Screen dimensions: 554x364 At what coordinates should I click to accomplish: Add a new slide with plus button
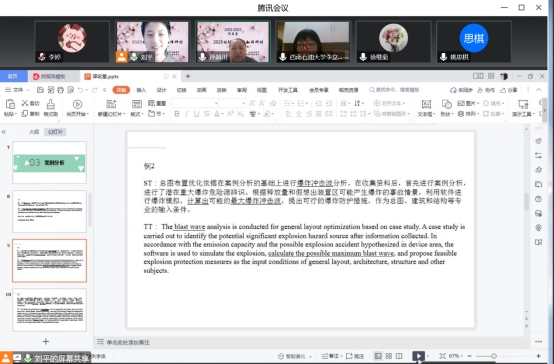pyautogui.click(x=46, y=341)
